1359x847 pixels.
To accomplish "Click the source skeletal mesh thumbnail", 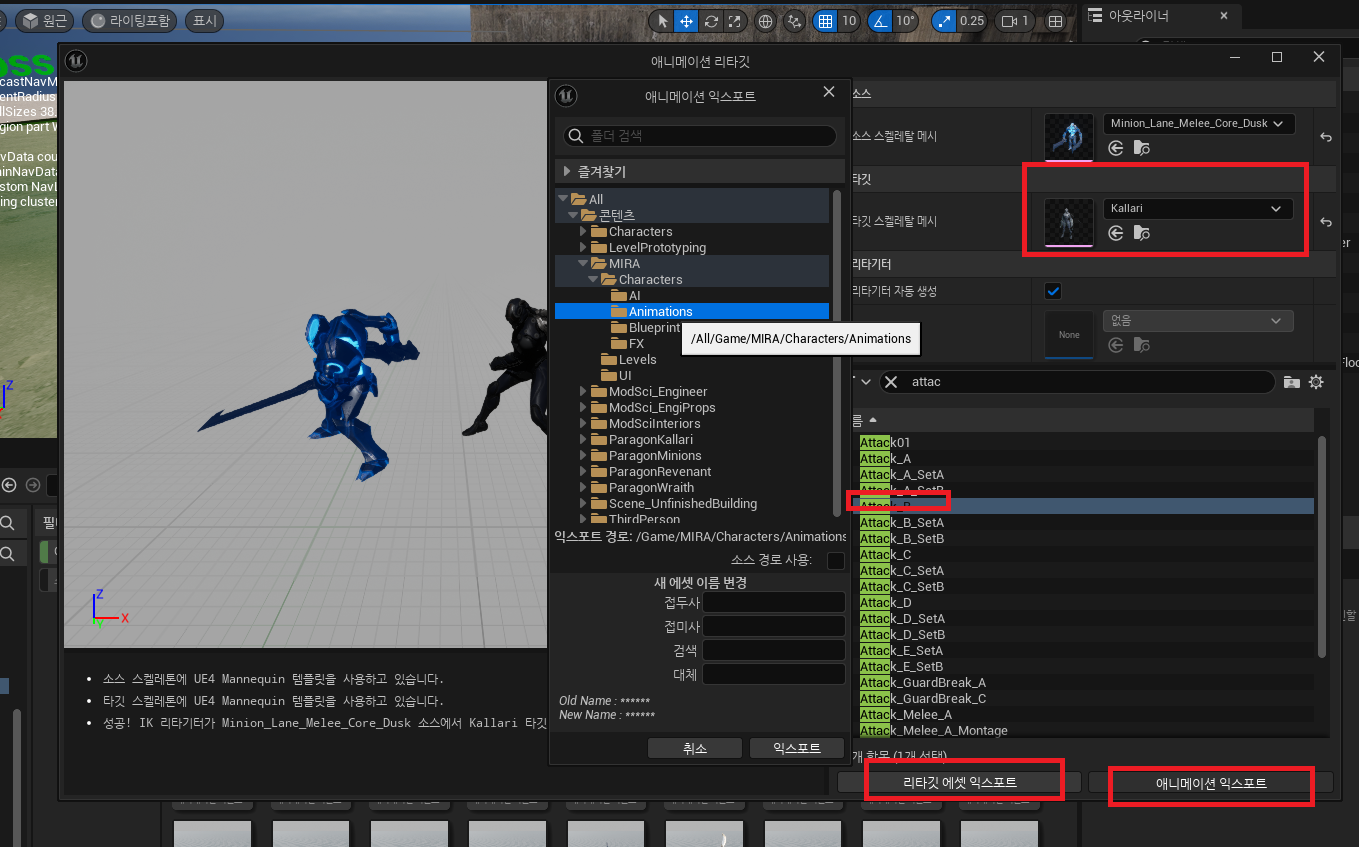I will (x=1069, y=137).
